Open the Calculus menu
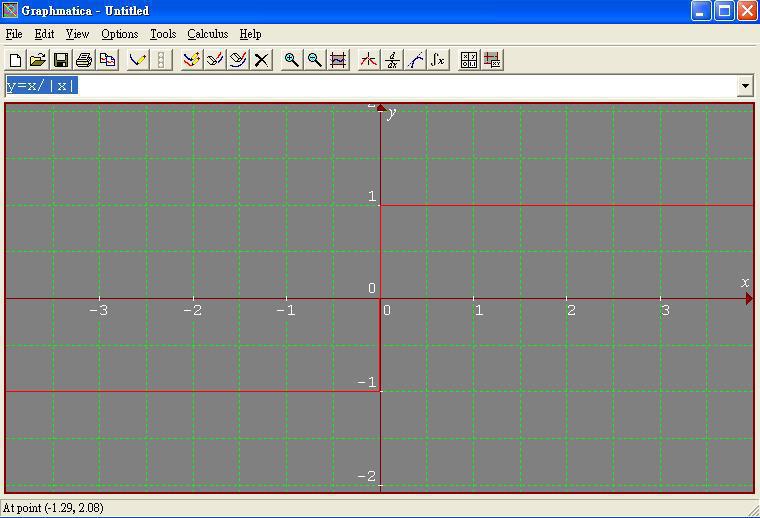The image size is (760, 518). pos(207,34)
